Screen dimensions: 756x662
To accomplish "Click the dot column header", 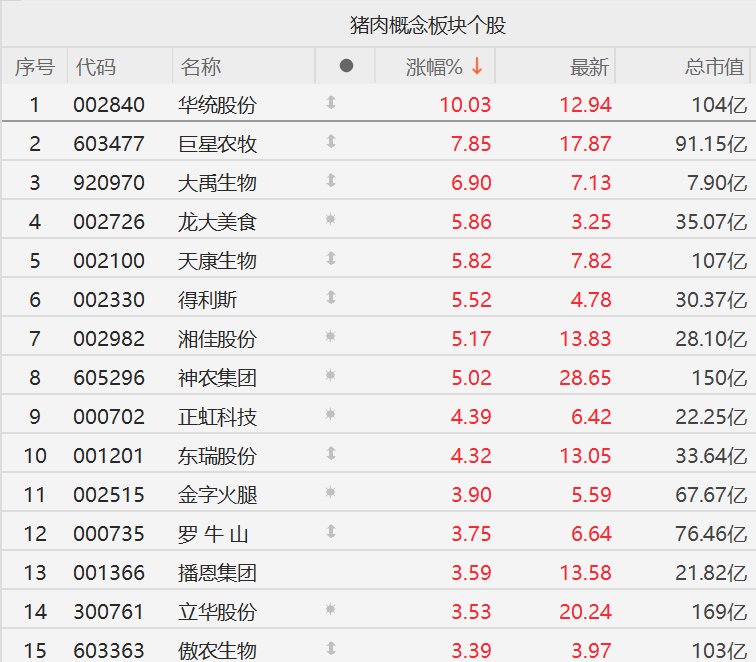I will tap(346, 66).
